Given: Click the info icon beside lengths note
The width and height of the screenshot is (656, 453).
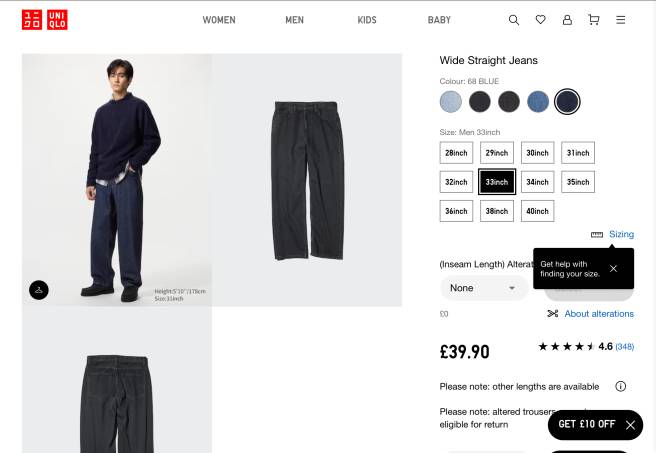Looking at the screenshot, I should tap(620, 386).
